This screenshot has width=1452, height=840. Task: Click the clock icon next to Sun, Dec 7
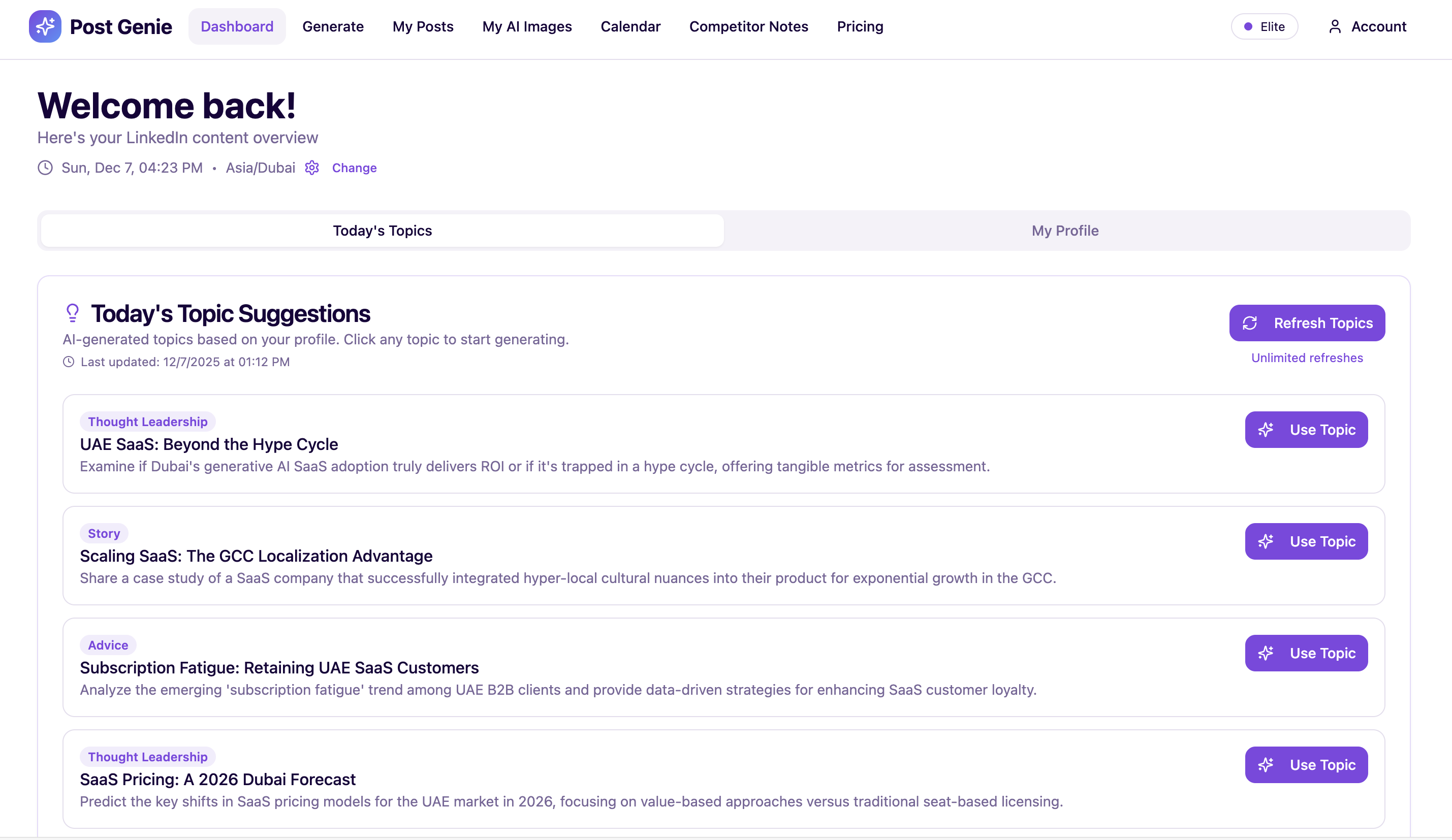pyautogui.click(x=46, y=168)
